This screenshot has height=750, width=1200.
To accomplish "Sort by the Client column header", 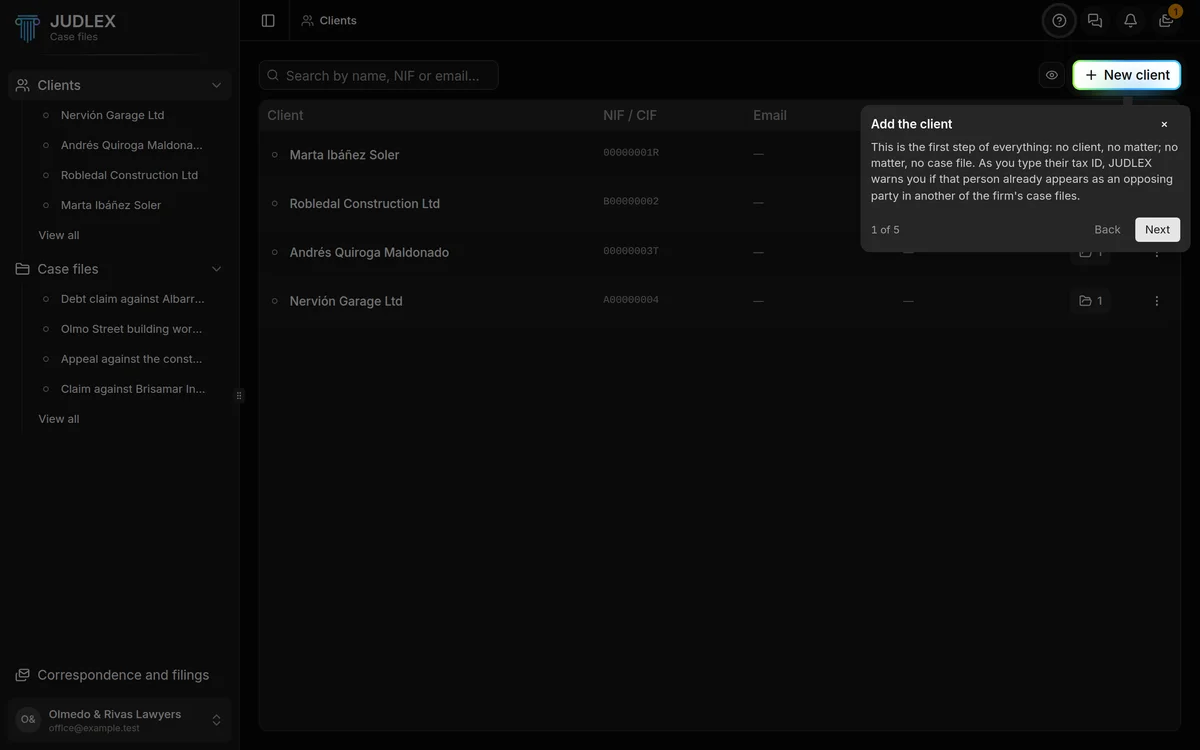I will point(285,115).
